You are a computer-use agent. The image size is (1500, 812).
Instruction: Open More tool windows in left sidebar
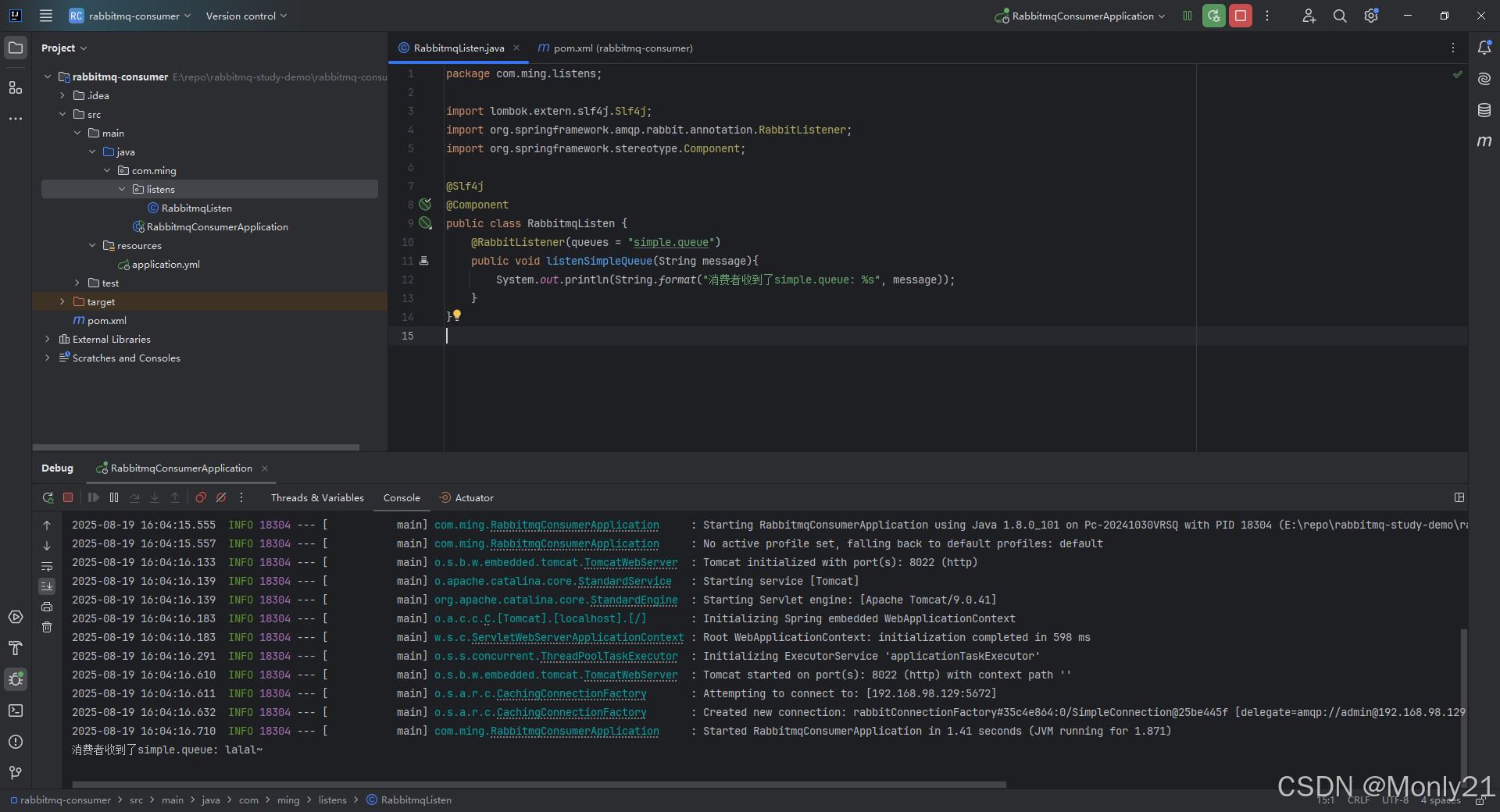[x=16, y=119]
